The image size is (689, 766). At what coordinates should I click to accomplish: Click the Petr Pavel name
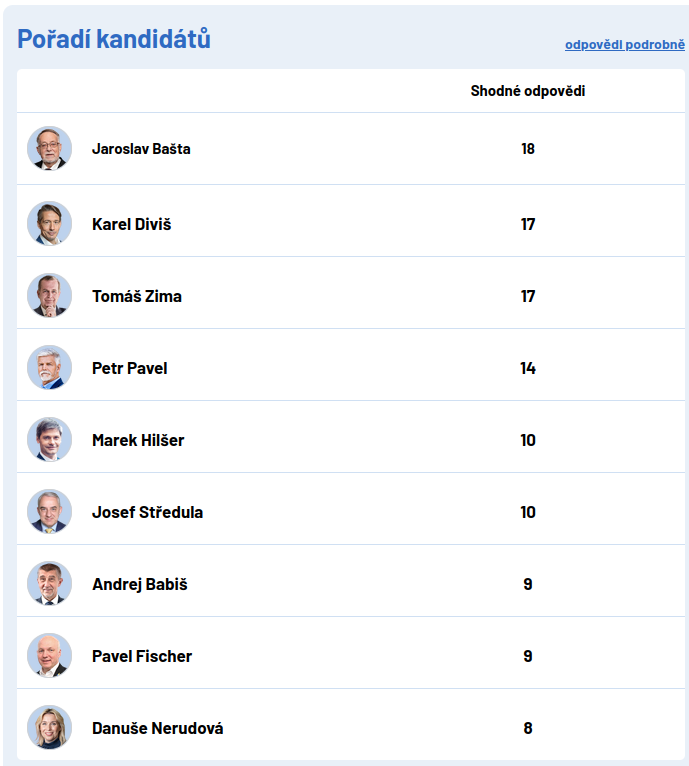pos(129,368)
